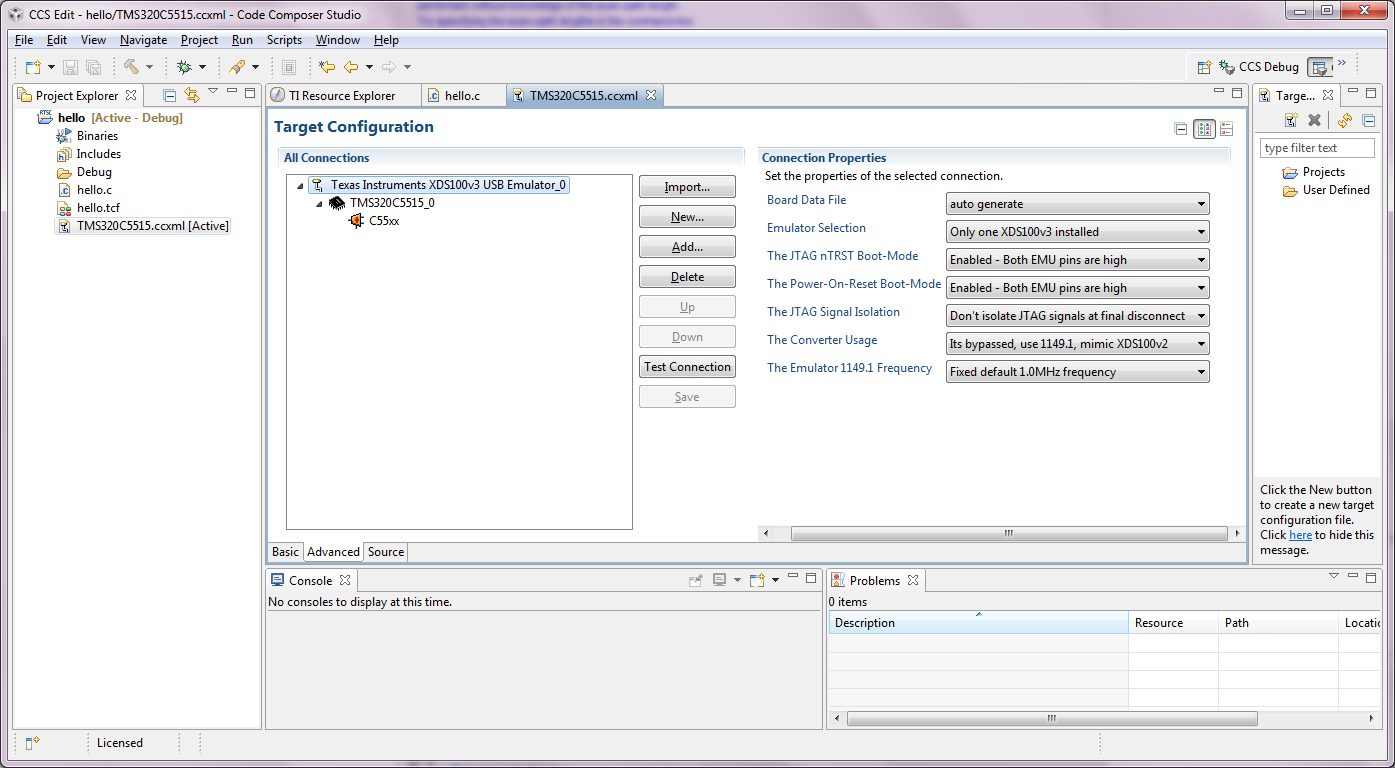Viewport: 1395px width, 768px height.
Task: Click the Open Console icon in Console view
Action: click(x=757, y=580)
